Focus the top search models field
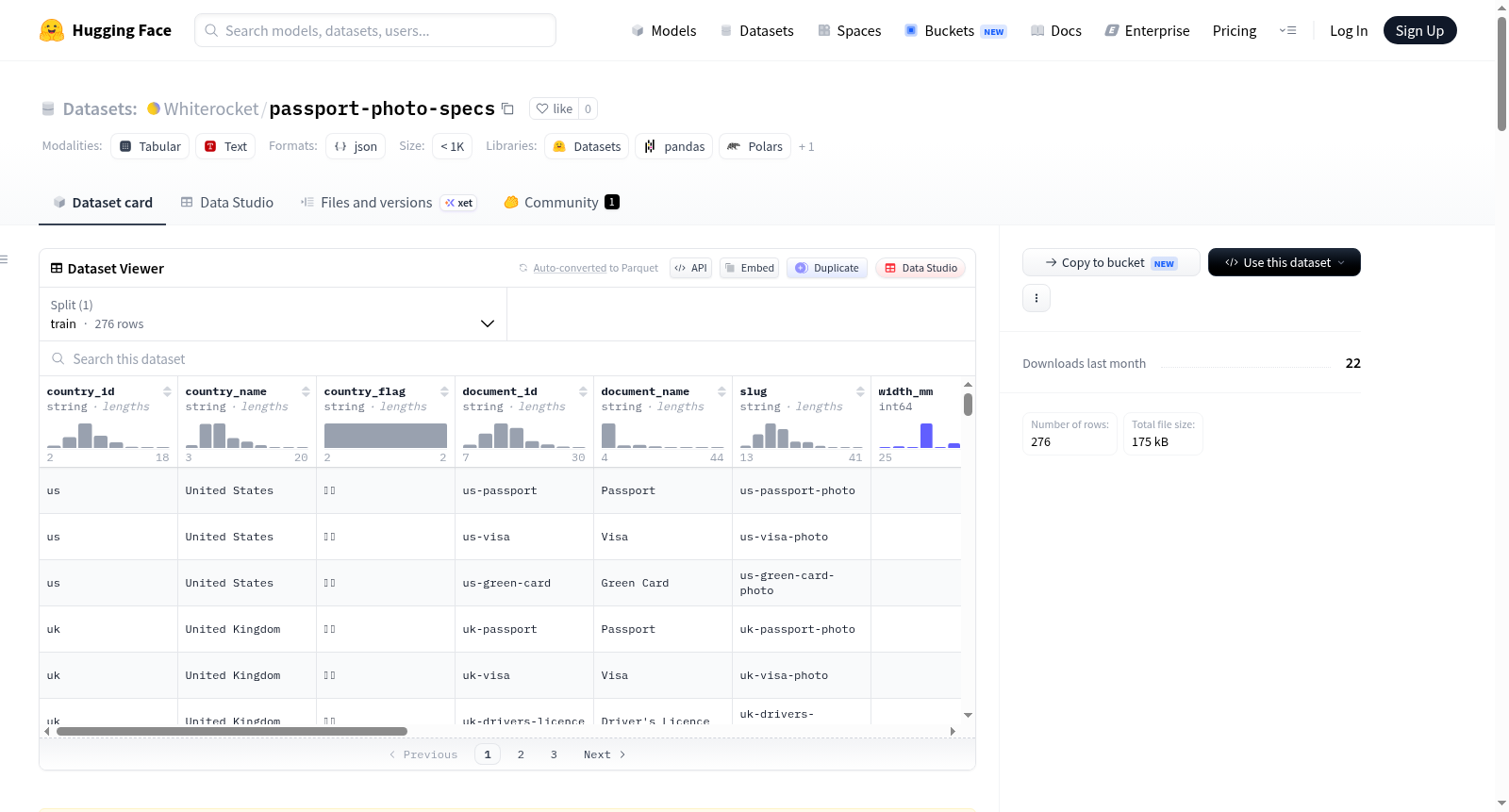The height and width of the screenshot is (812, 1509). coord(375,30)
